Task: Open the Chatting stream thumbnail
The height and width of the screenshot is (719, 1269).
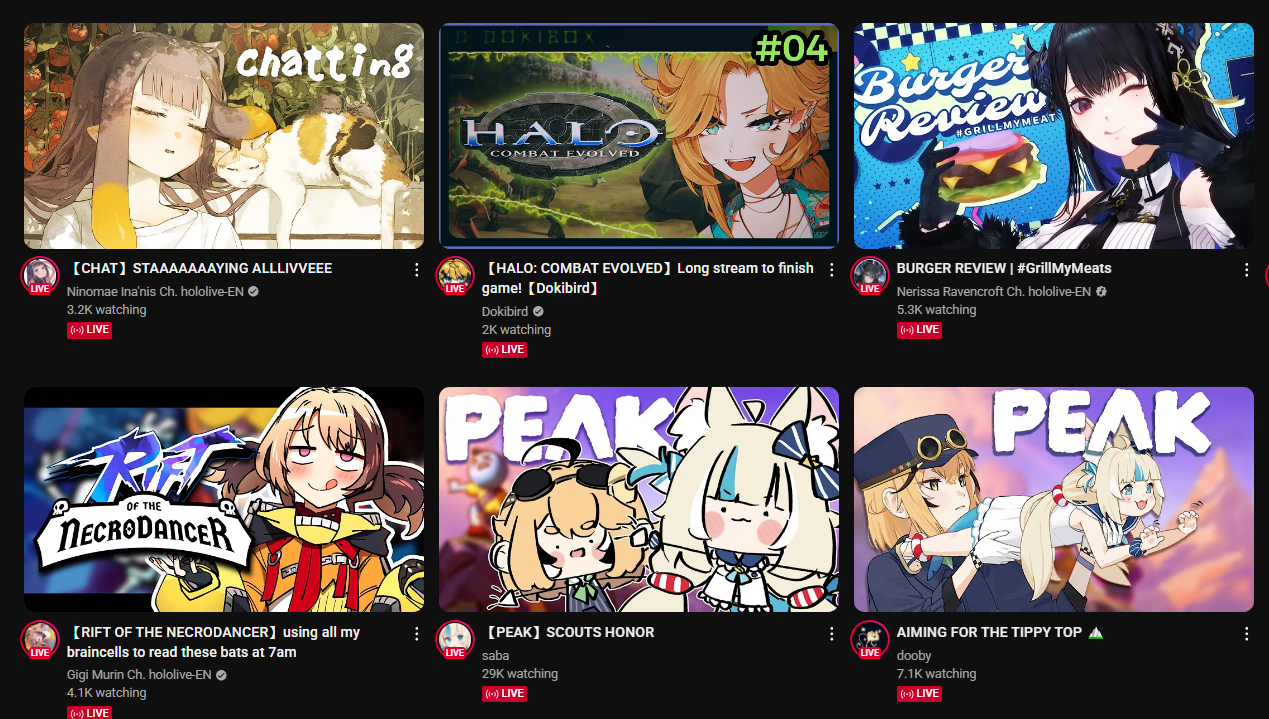Action: tap(224, 136)
